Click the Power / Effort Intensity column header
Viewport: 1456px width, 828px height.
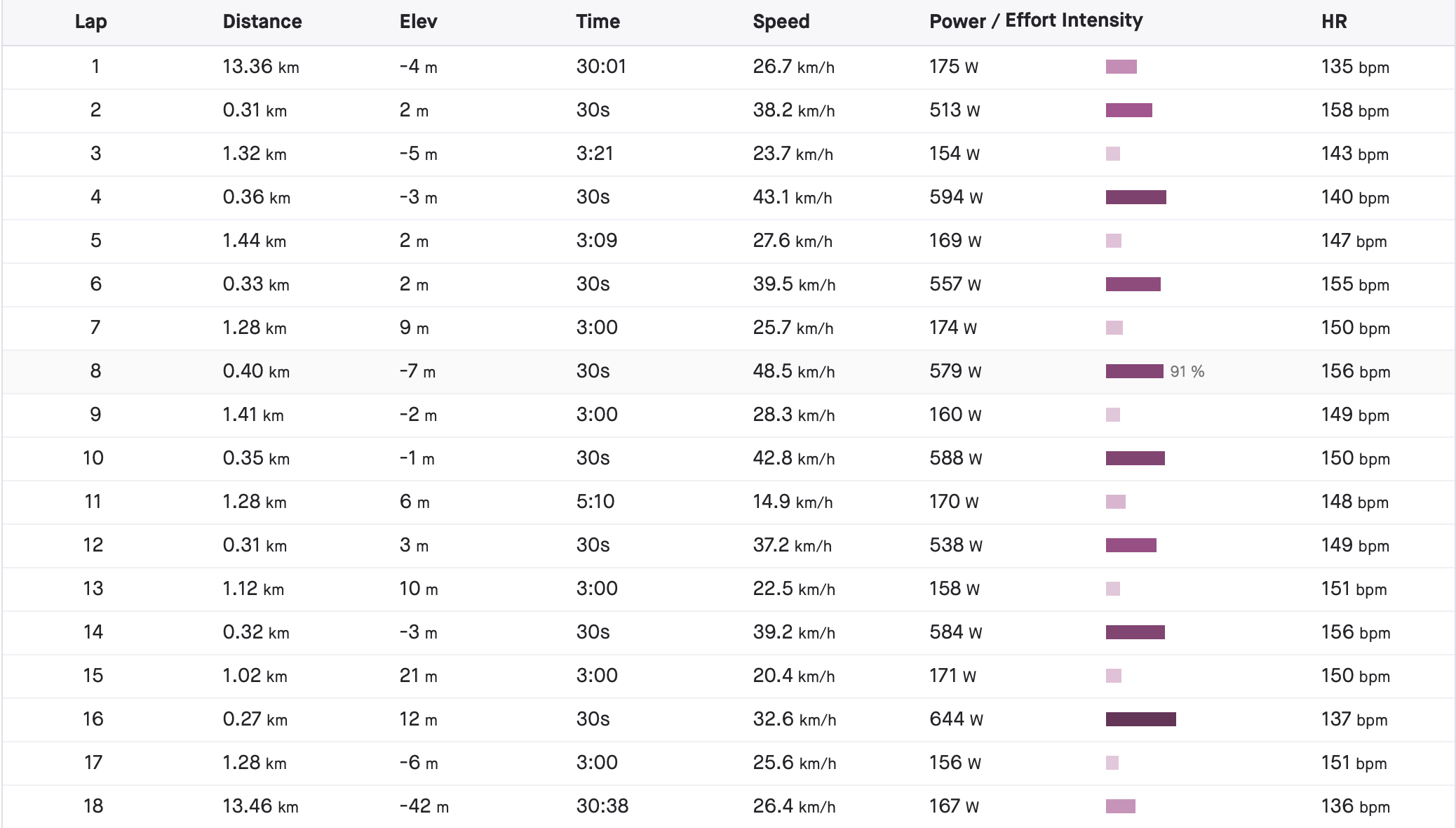click(x=1036, y=21)
